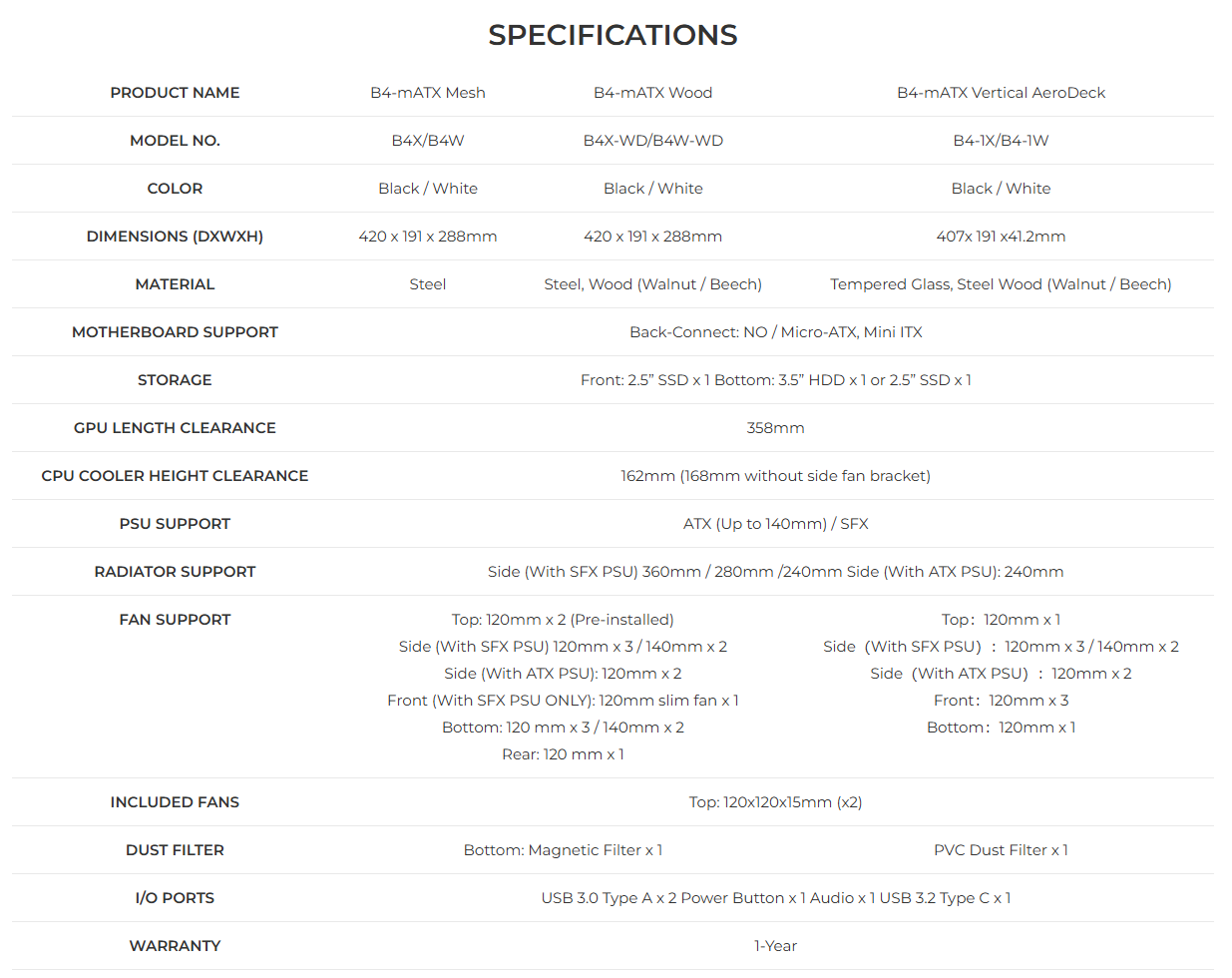Click Top: 120mm x 2 (Pre-installed) text
Screen dimensions: 1232x978
[563, 620]
